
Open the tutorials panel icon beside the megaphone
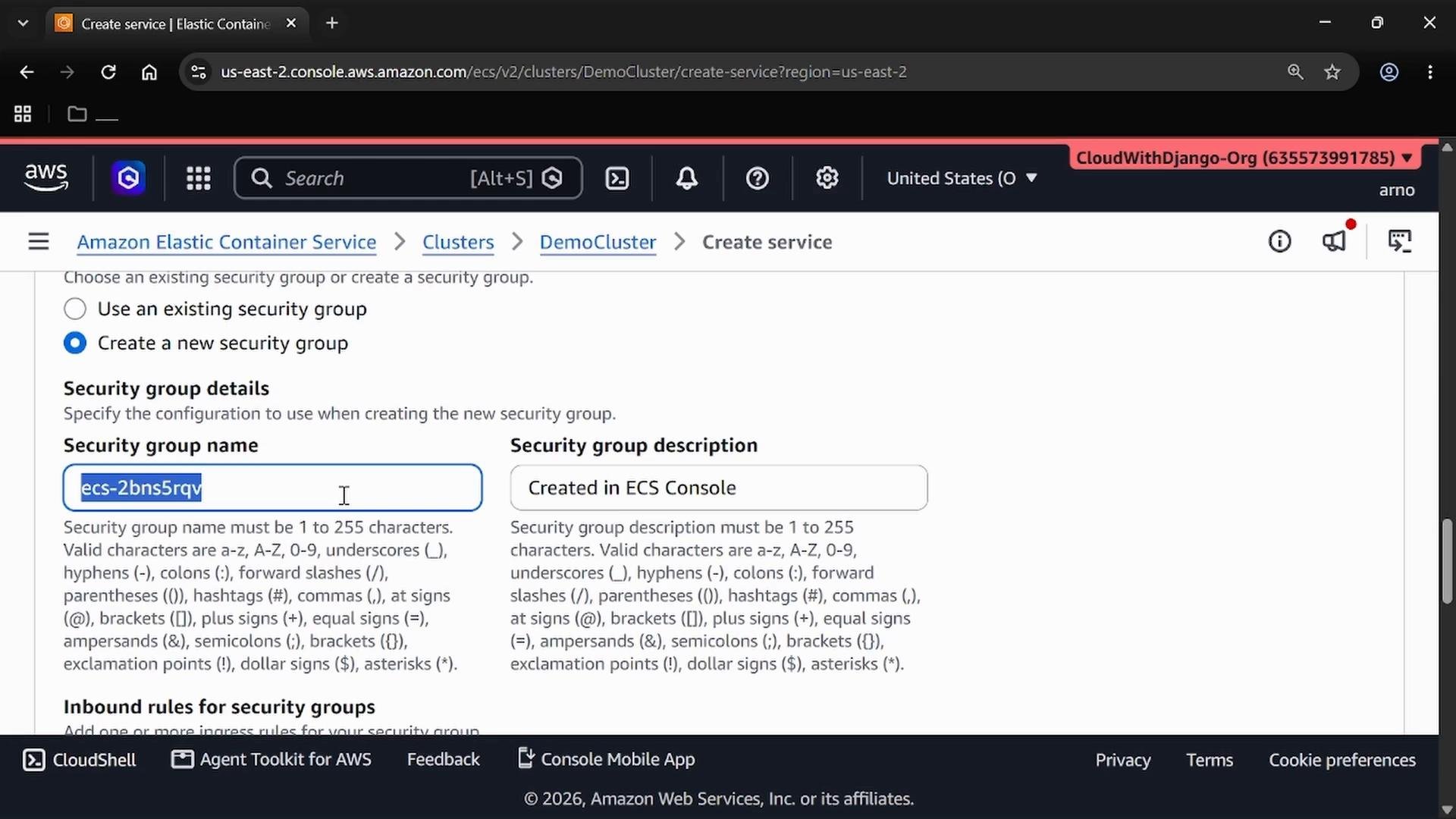click(1400, 242)
